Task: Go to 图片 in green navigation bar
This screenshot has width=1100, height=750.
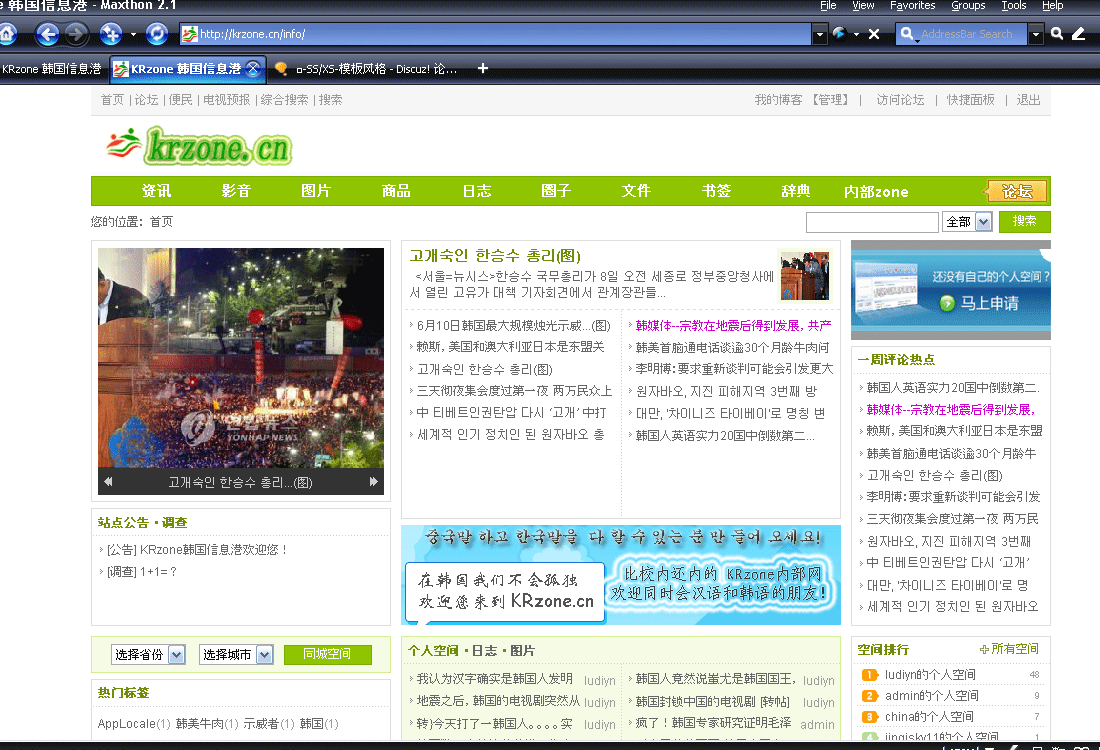Action: coord(316,191)
